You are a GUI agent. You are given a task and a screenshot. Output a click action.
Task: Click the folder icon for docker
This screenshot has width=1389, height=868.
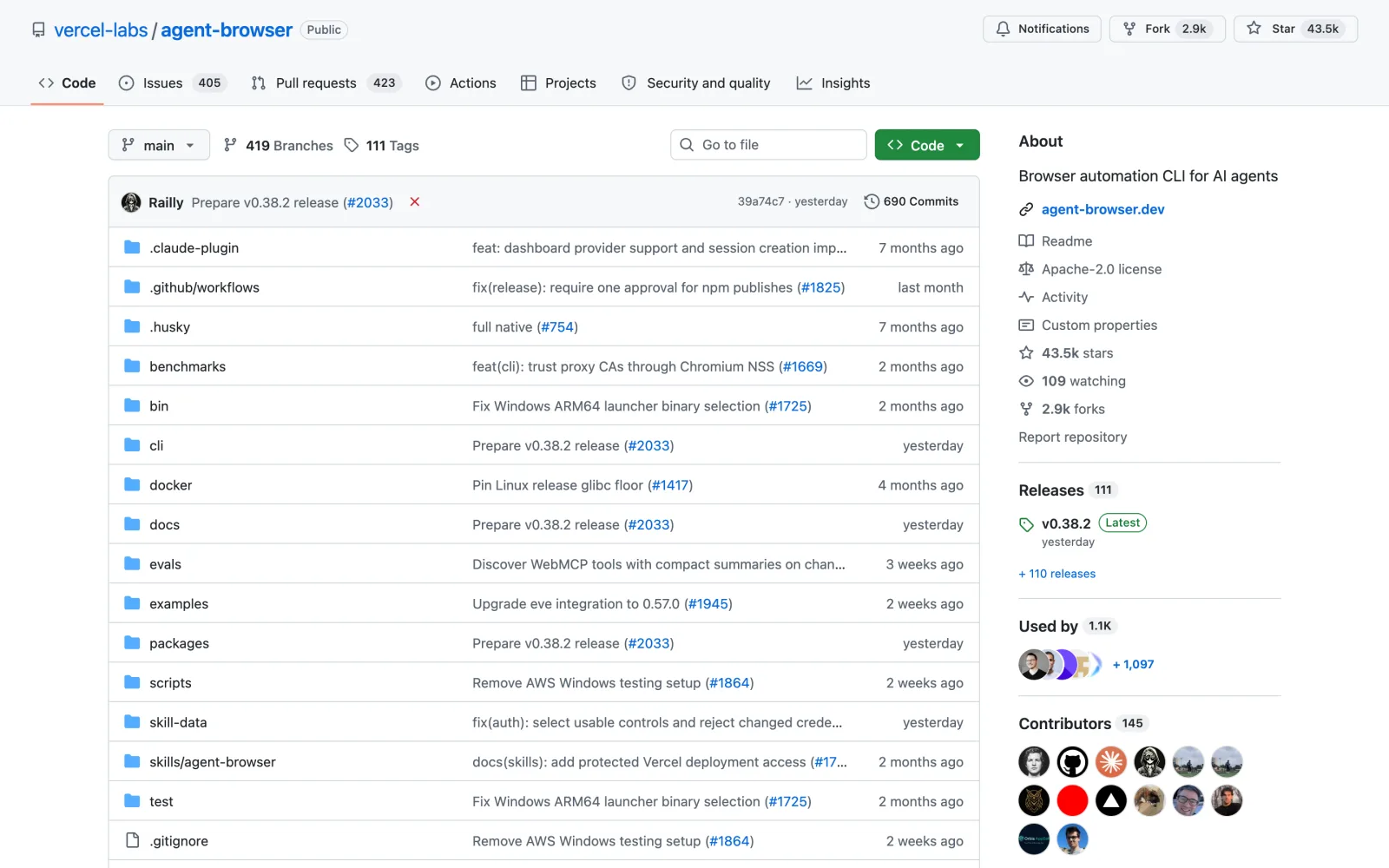click(132, 484)
